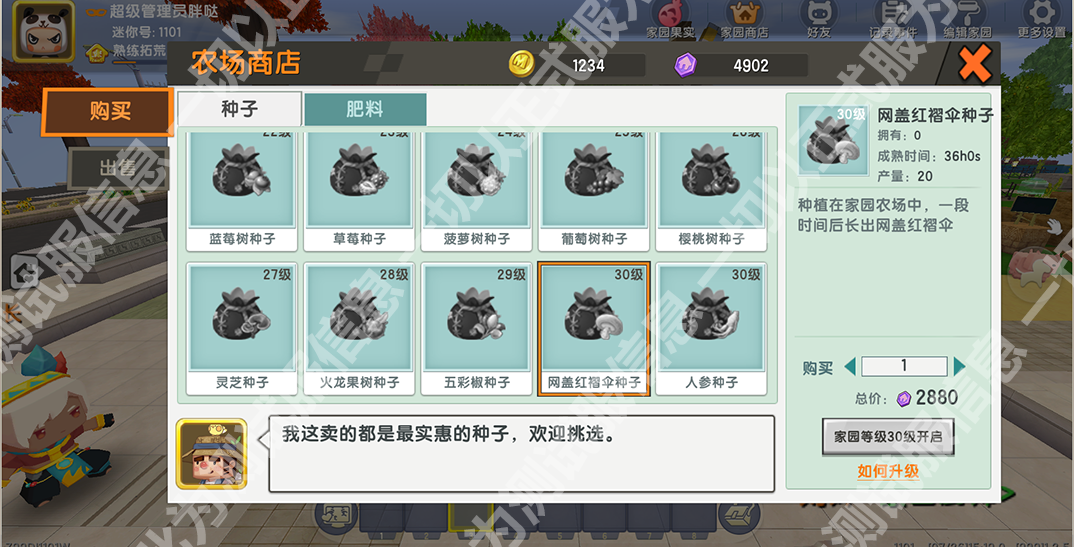Screen dimensions: 1074x547
Task: Select the 草莓种子 seed bag
Action: (x=359, y=190)
